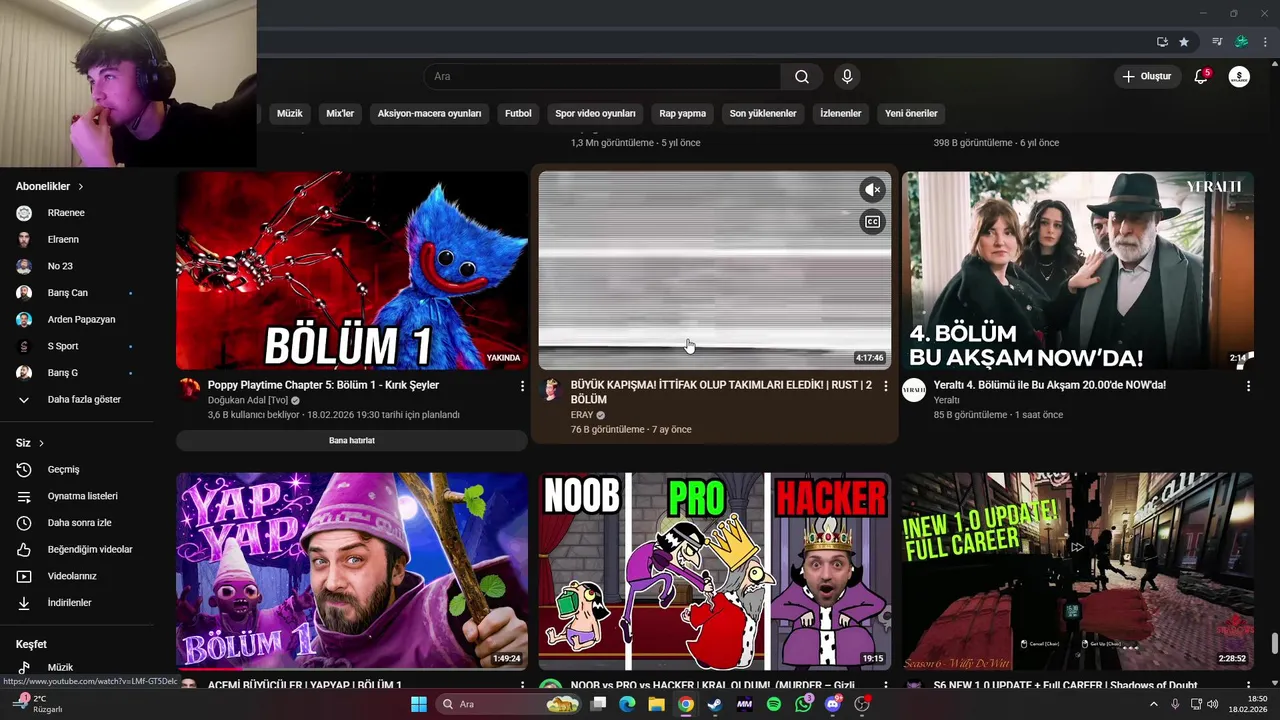This screenshot has width=1280, height=720.
Task: Open Doğukan Adal channel avatar
Action: (189, 390)
